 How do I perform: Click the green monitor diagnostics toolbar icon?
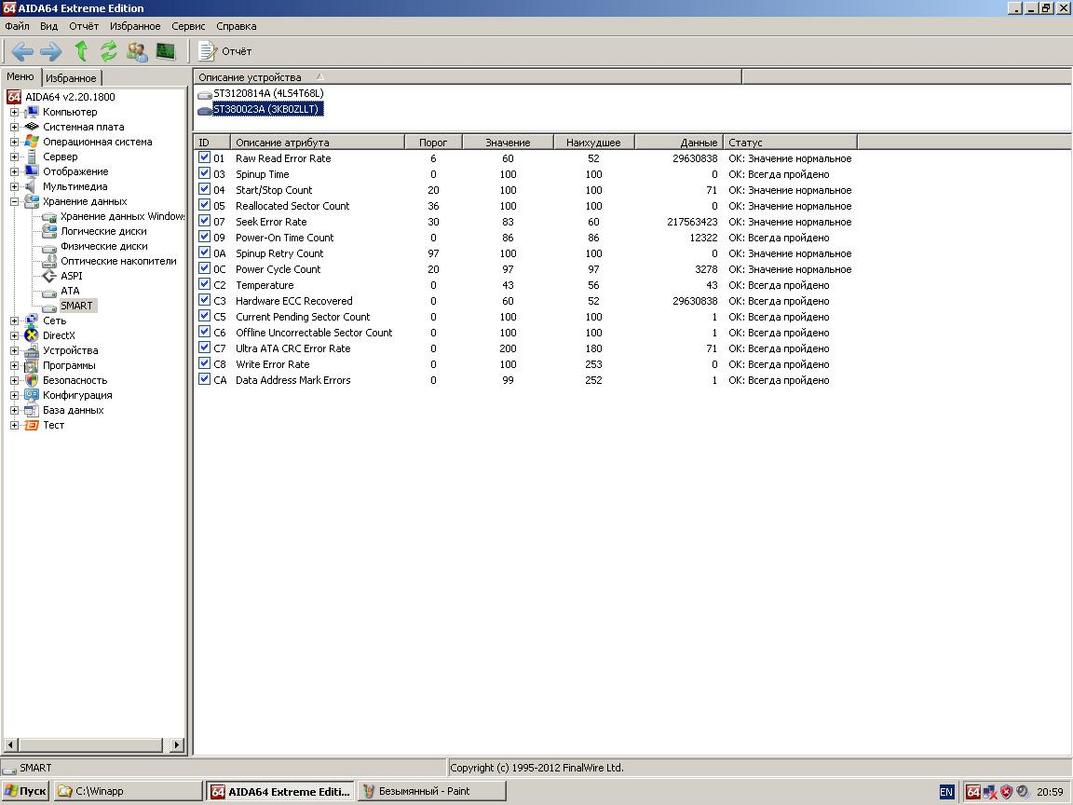click(x=166, y=51)
